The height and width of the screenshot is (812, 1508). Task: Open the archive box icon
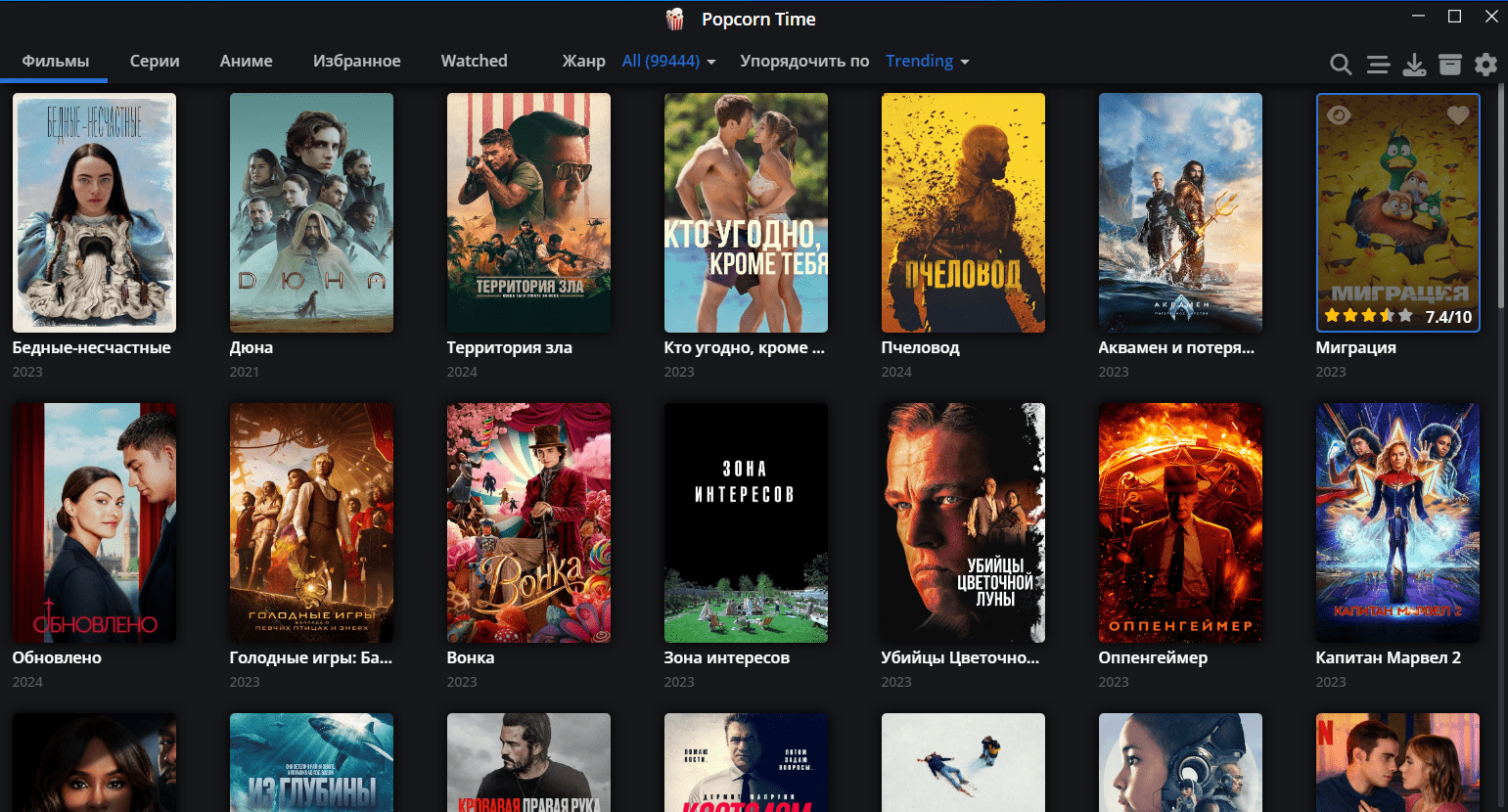tap(1450, 65)
